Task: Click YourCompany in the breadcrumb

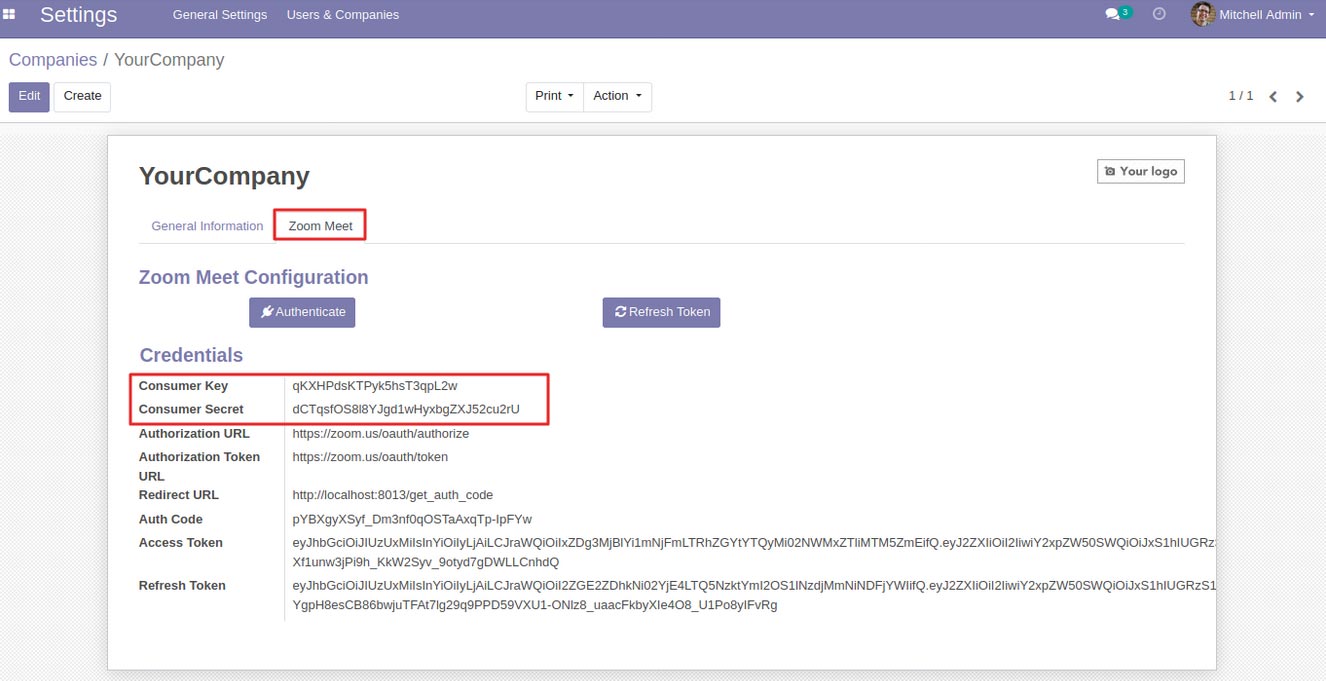Action: click(169, 60)
